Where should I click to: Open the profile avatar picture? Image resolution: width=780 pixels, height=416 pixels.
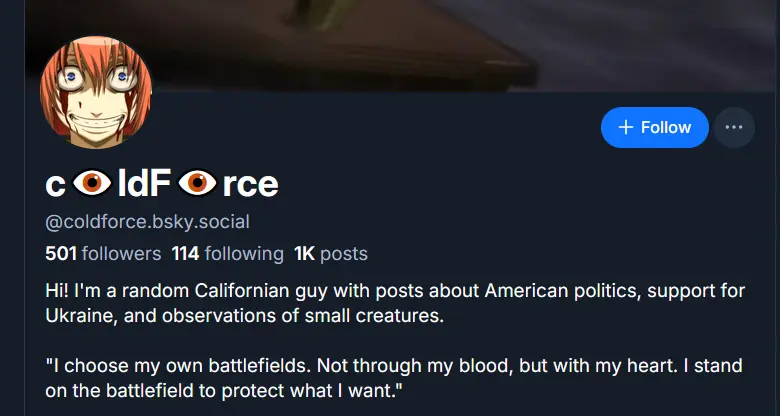pos(96,94)
